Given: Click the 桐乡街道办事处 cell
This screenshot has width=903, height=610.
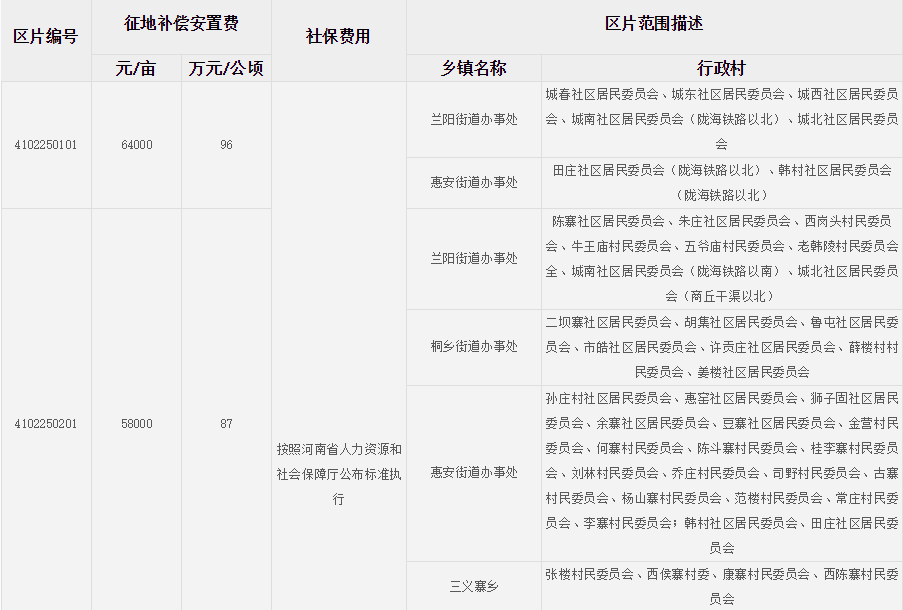Looking at the screenshot, I should [x=474, y=347].
